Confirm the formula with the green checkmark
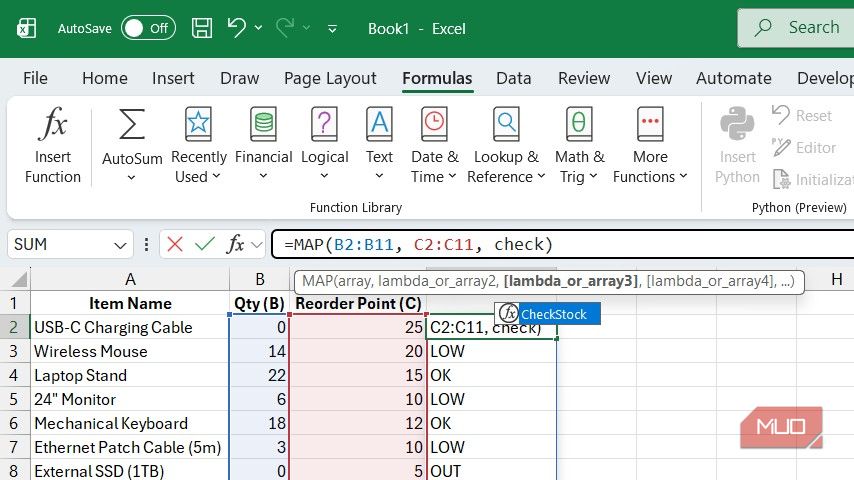The image size is (854, 480). pos(205,244)
